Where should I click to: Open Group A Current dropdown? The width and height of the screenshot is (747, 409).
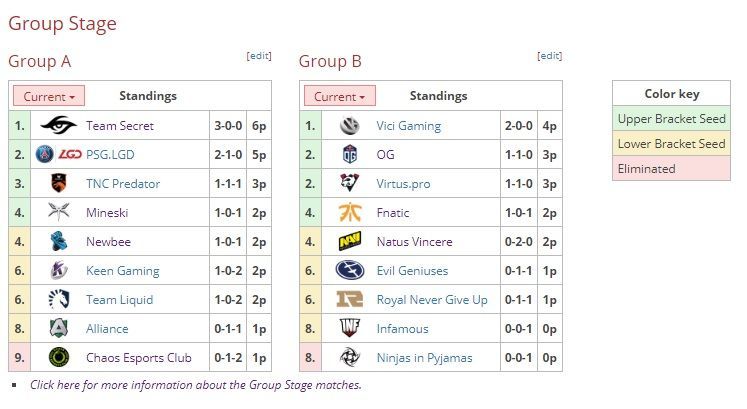[49, 96]
